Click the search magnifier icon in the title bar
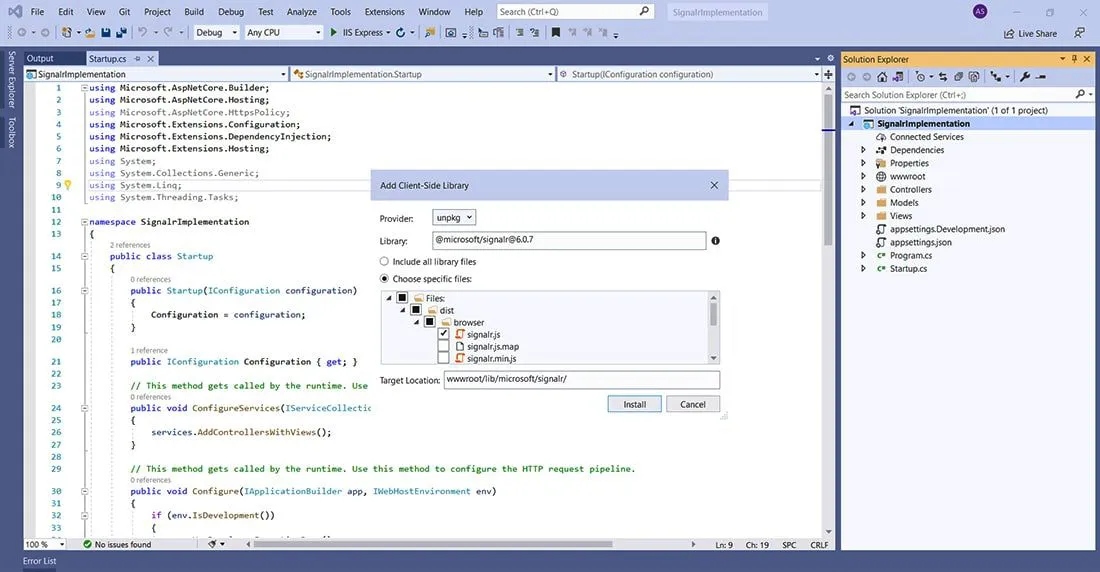This screenshot has width=1100, height=572. [x=644, y=11]
